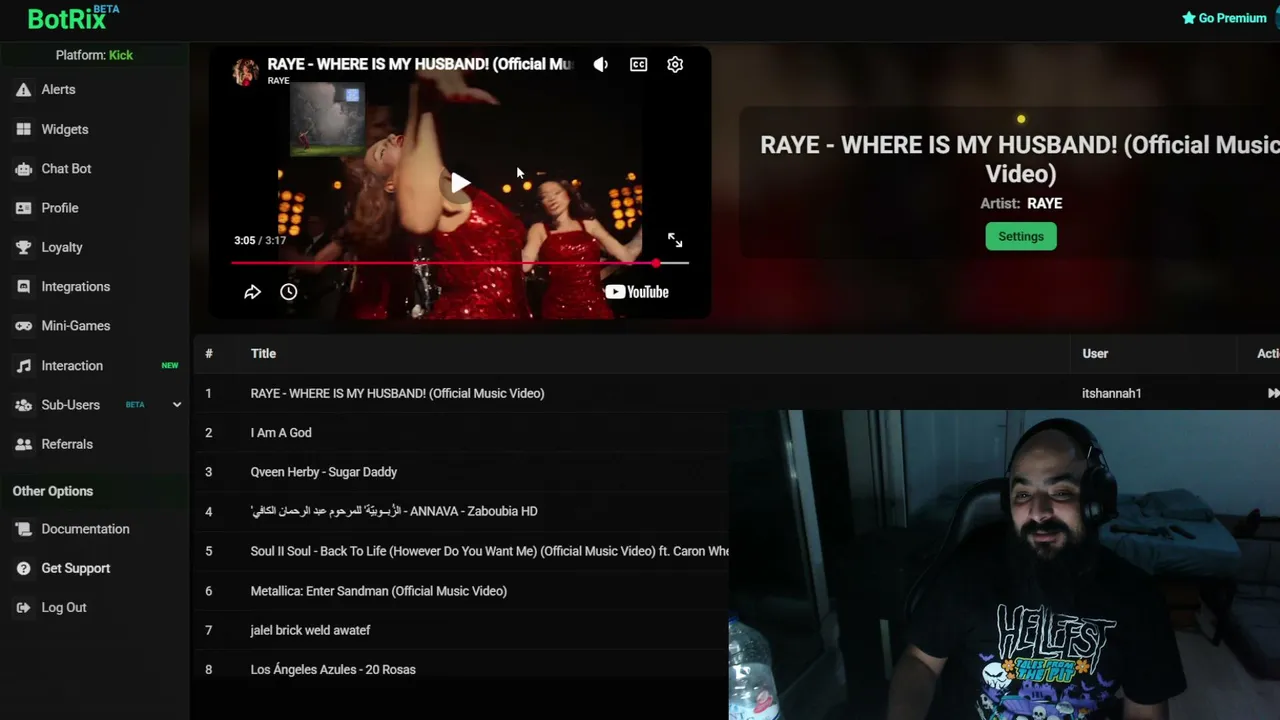
Task: Click the artist name RAYE beside Settings
Action: coord(1044,203)
